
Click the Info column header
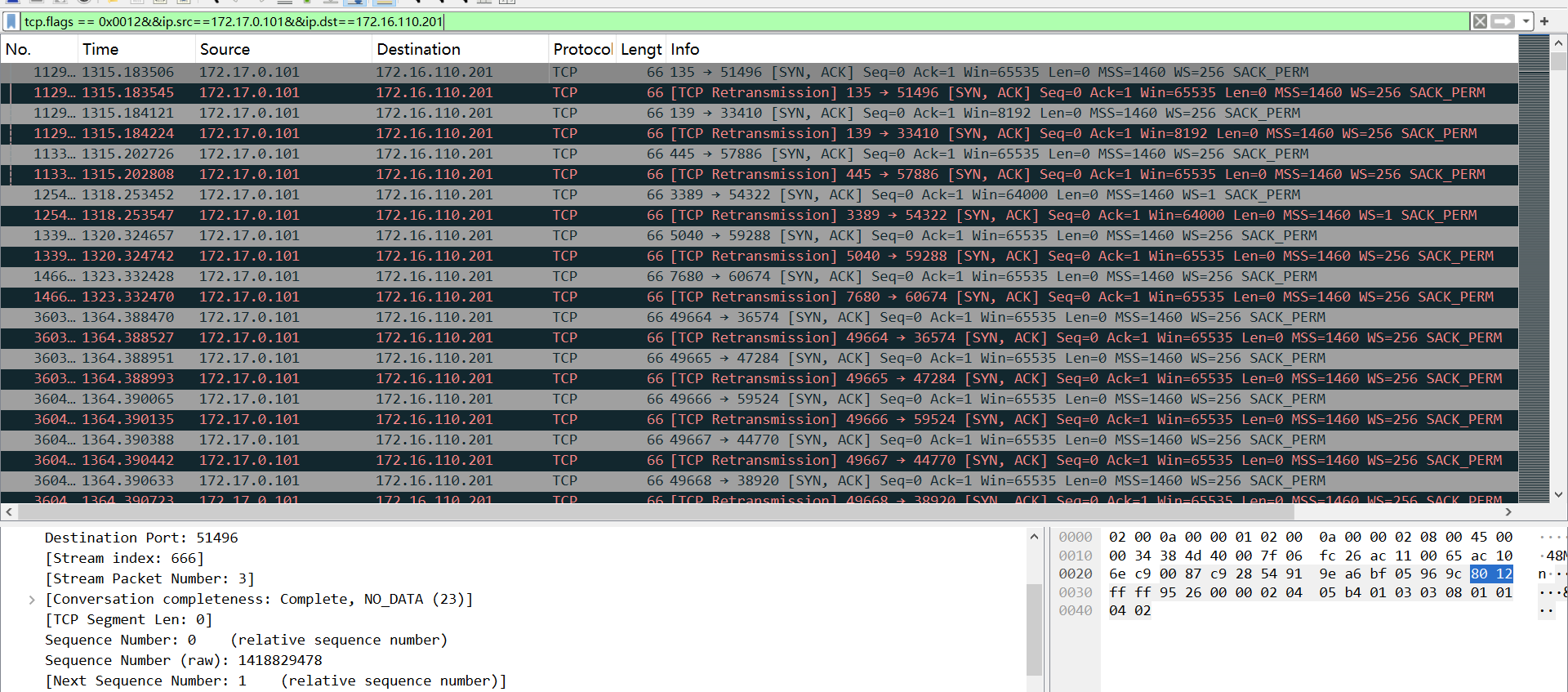click(684, 49)
